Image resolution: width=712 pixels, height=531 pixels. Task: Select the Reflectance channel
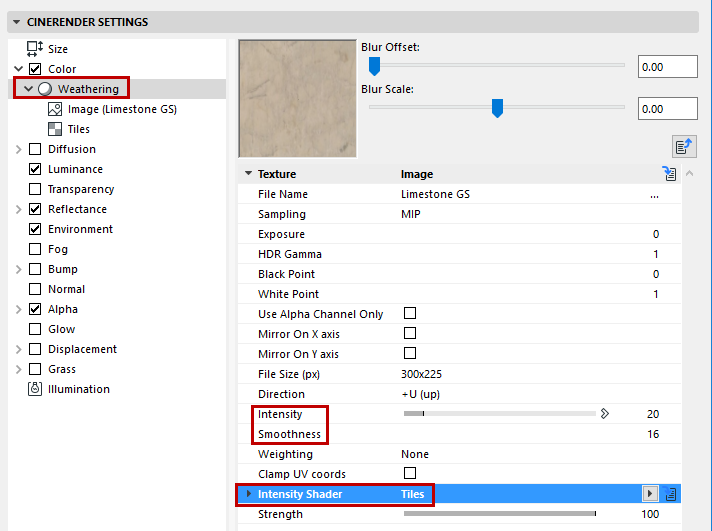[77, 209]
